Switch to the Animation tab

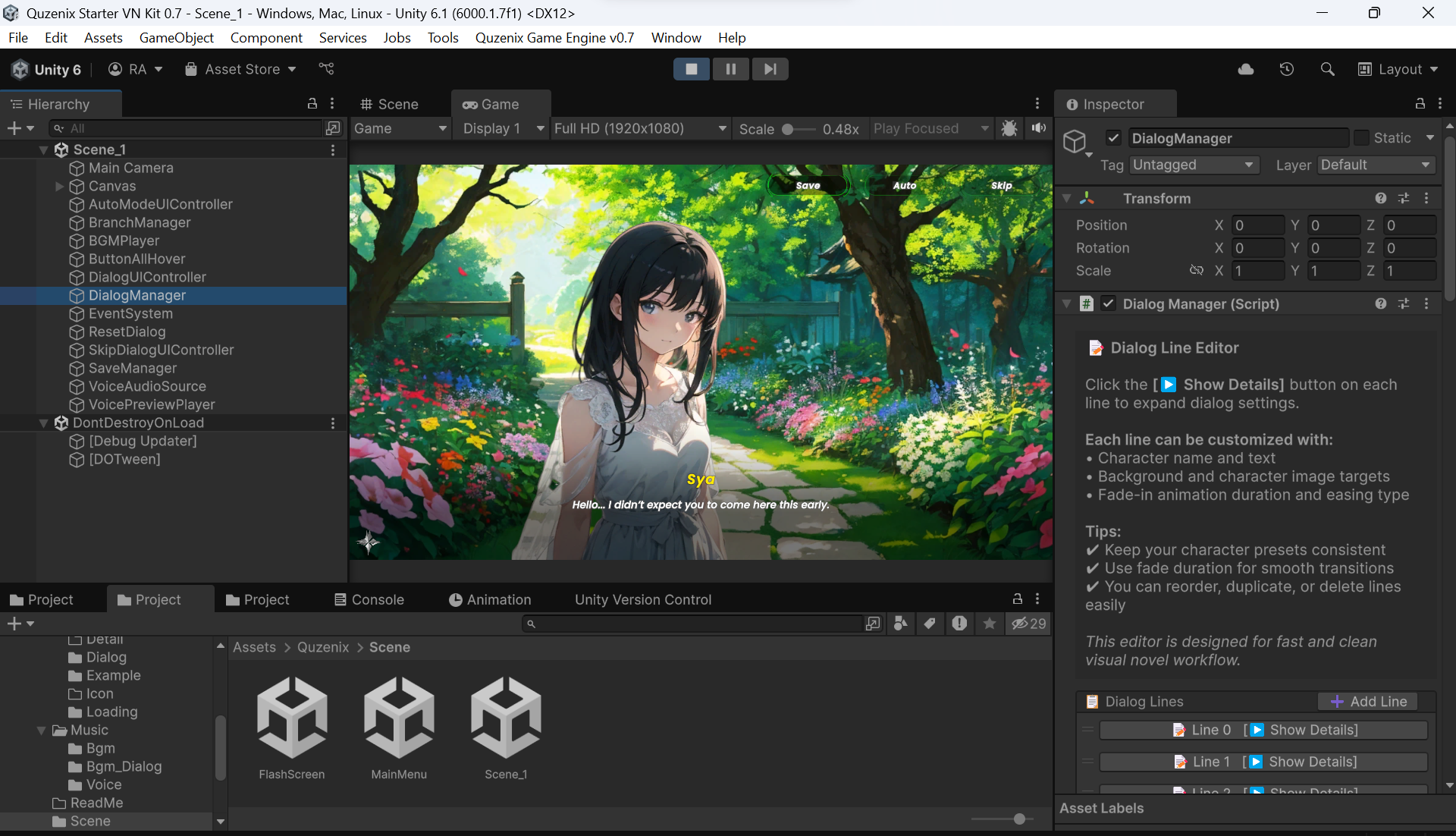[x=490, y=599]
